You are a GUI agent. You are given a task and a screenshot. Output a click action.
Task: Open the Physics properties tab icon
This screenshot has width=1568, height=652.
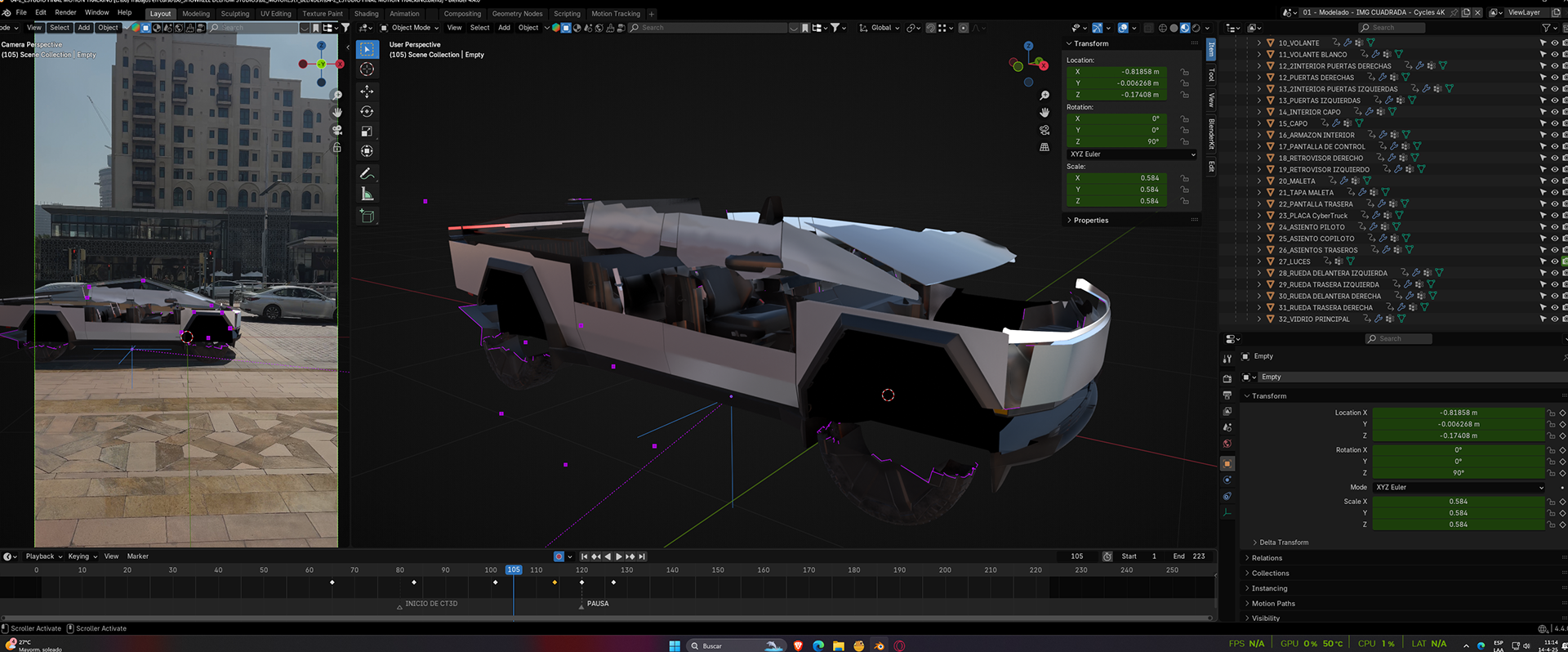click(x=1227, y=480)
